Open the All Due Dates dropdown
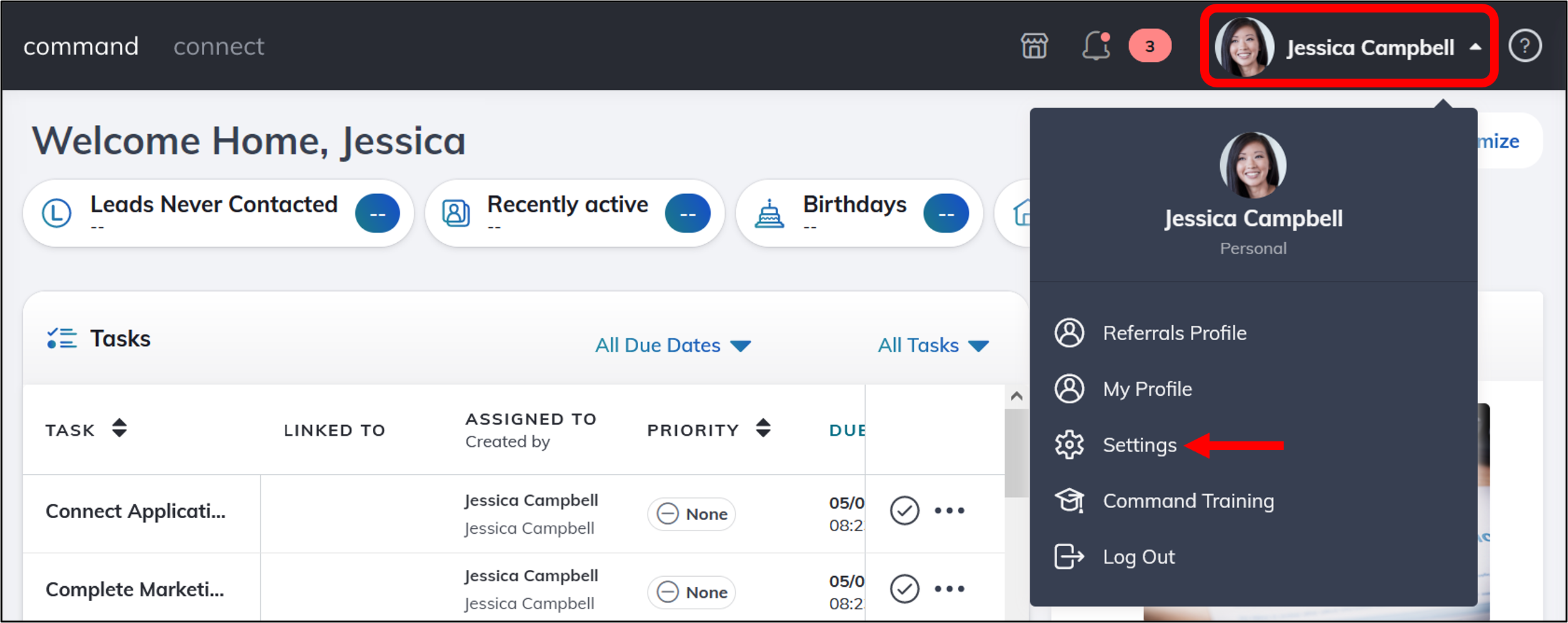 673,345
